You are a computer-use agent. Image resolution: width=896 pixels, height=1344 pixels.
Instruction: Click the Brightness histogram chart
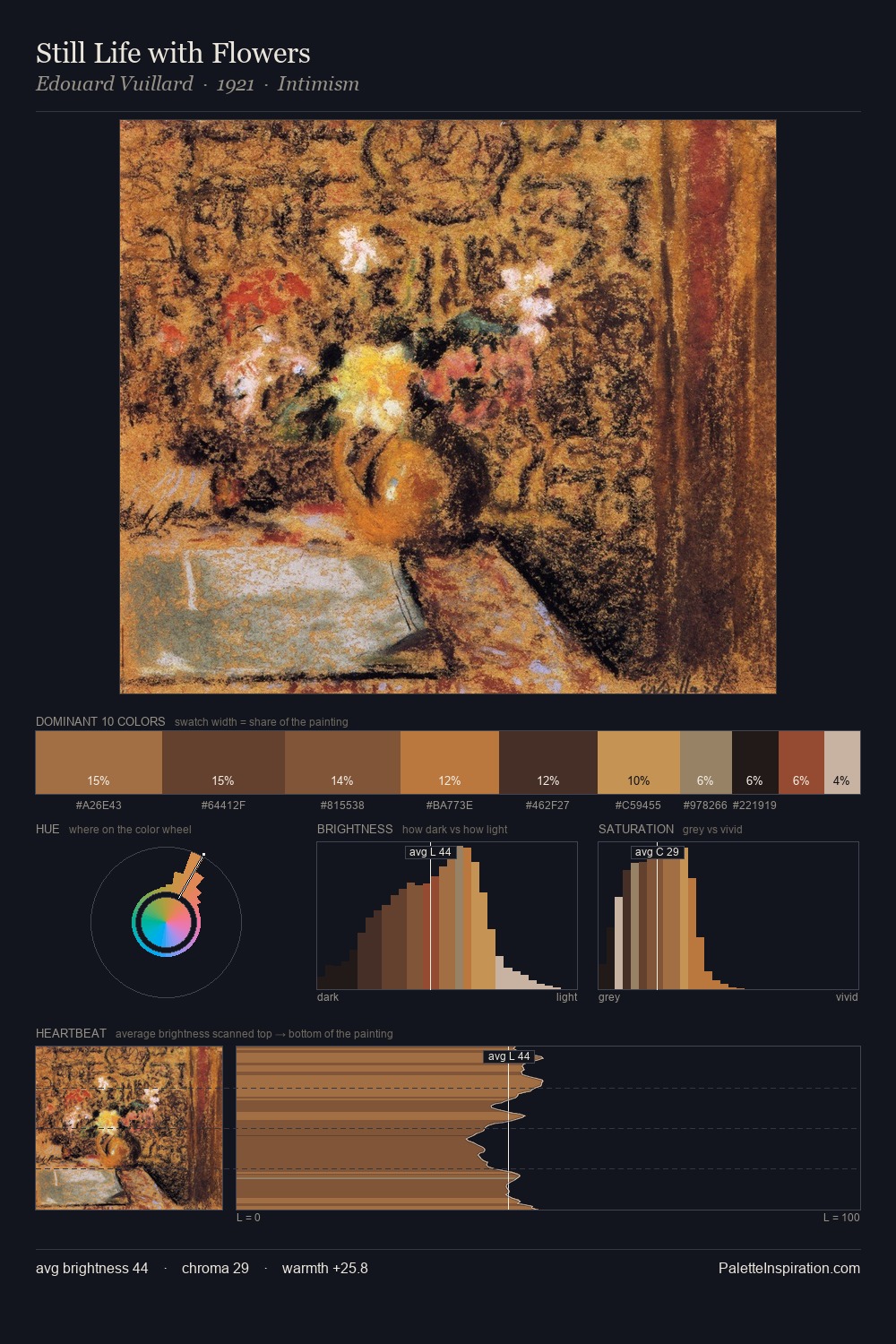click(447, 916)
